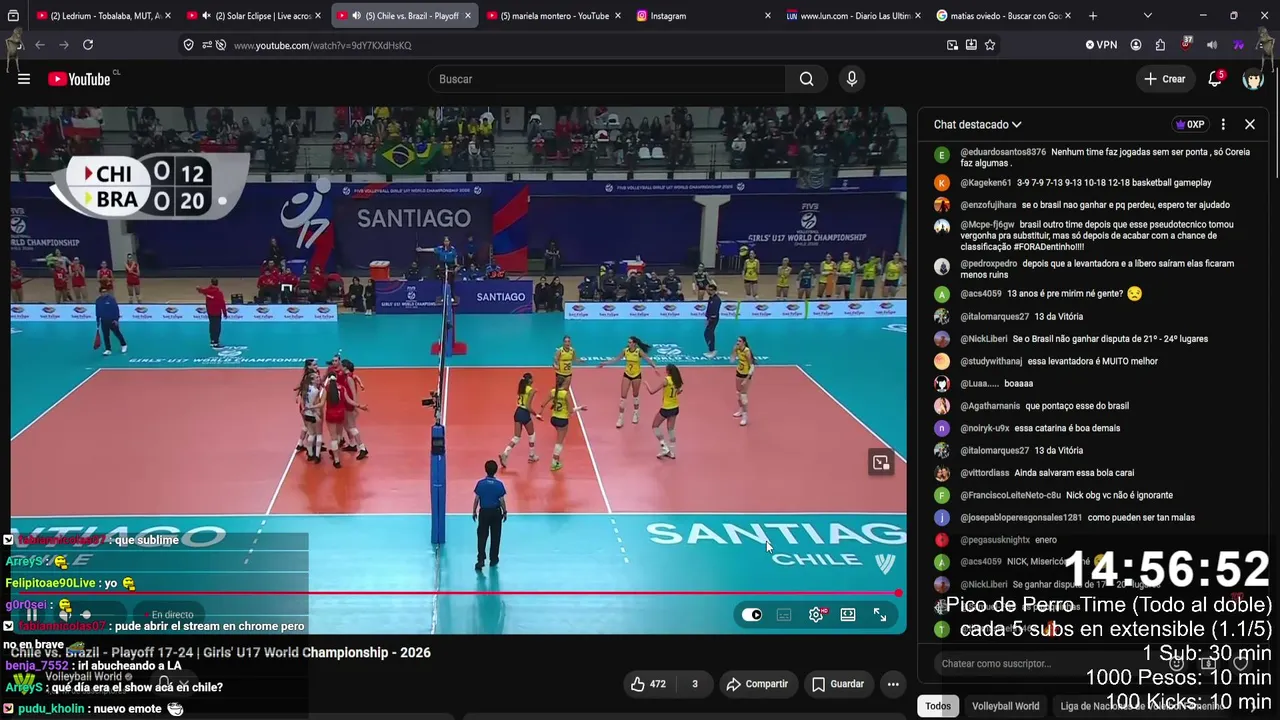Open the chat more-options menu
The image size is (1280, 720).
point(1223,125)
